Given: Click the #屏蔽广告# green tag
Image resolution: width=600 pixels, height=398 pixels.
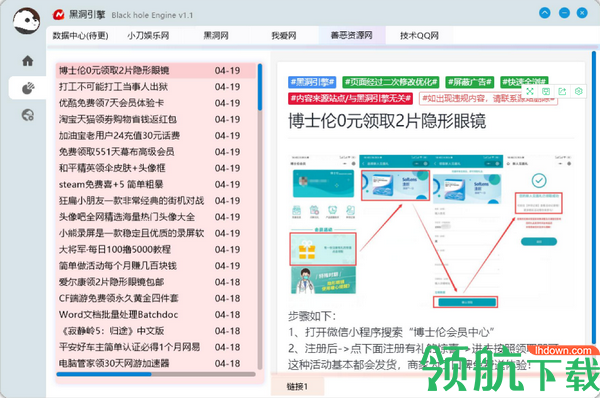Looking at the screenshot, I should coord(470,82).
